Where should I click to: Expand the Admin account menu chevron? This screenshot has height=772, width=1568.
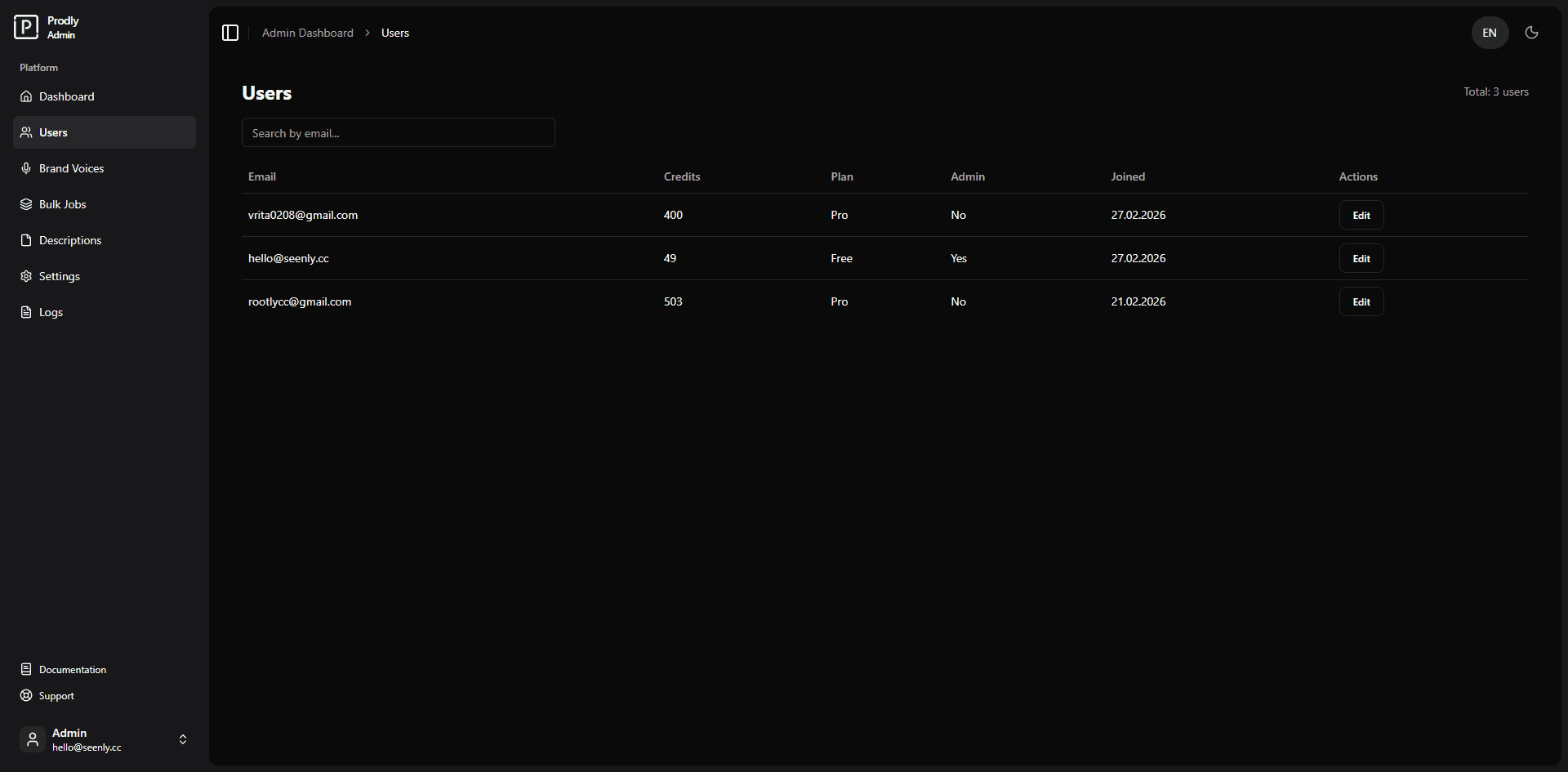click(x=182, y=739)
